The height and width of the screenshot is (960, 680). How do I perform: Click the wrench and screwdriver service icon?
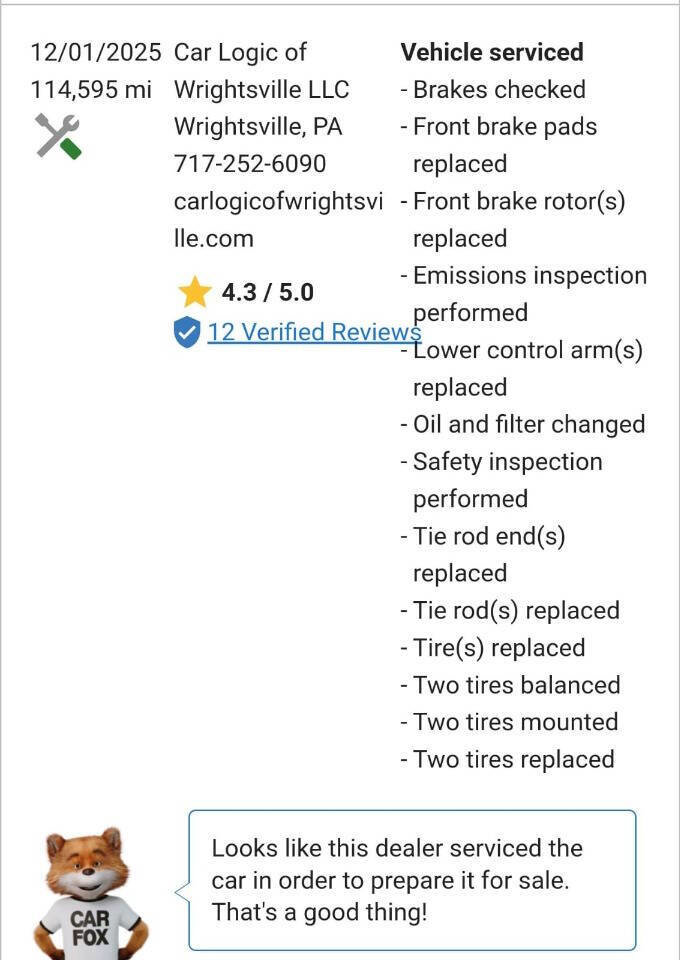58,136
